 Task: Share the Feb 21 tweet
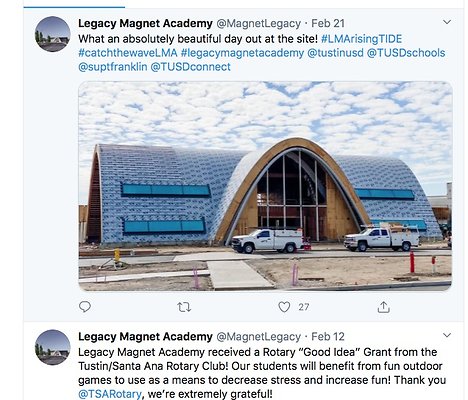[x=384, y=307]
